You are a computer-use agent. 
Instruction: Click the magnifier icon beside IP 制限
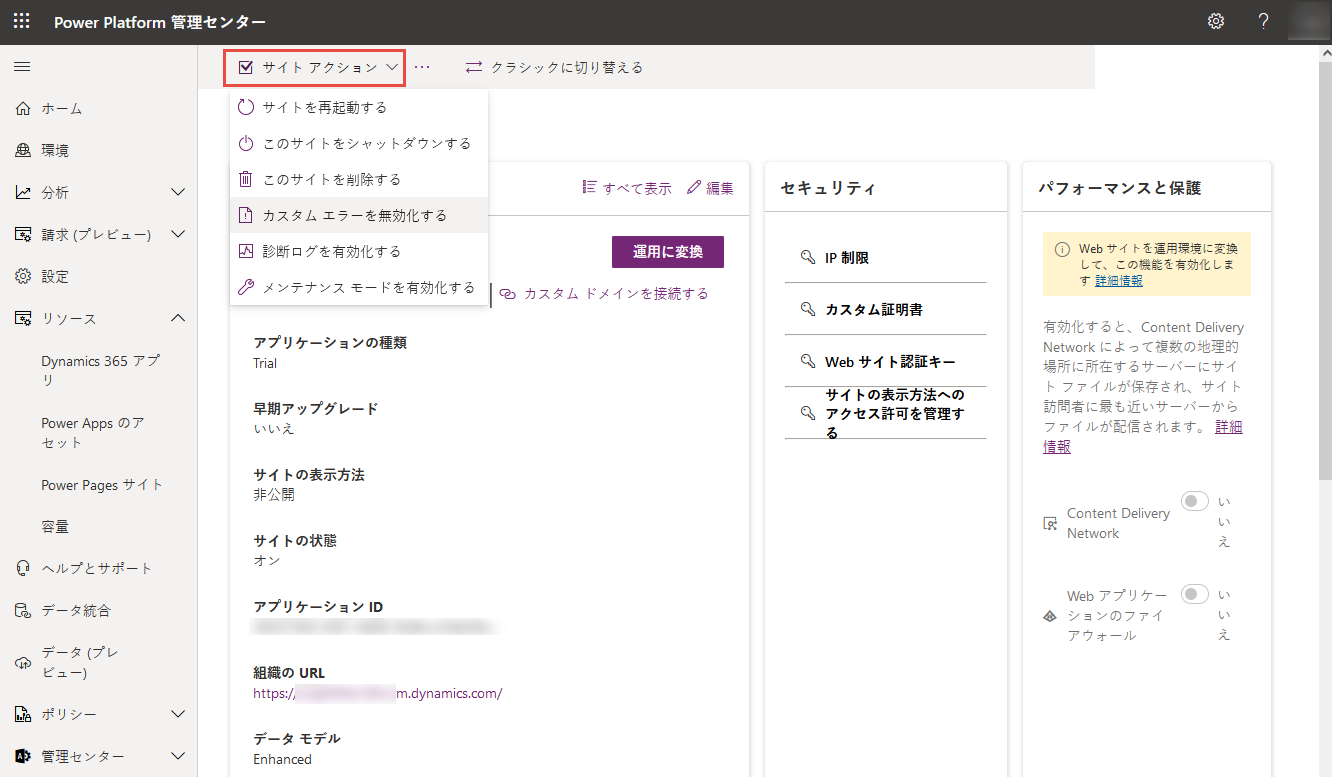coord(808,257)
